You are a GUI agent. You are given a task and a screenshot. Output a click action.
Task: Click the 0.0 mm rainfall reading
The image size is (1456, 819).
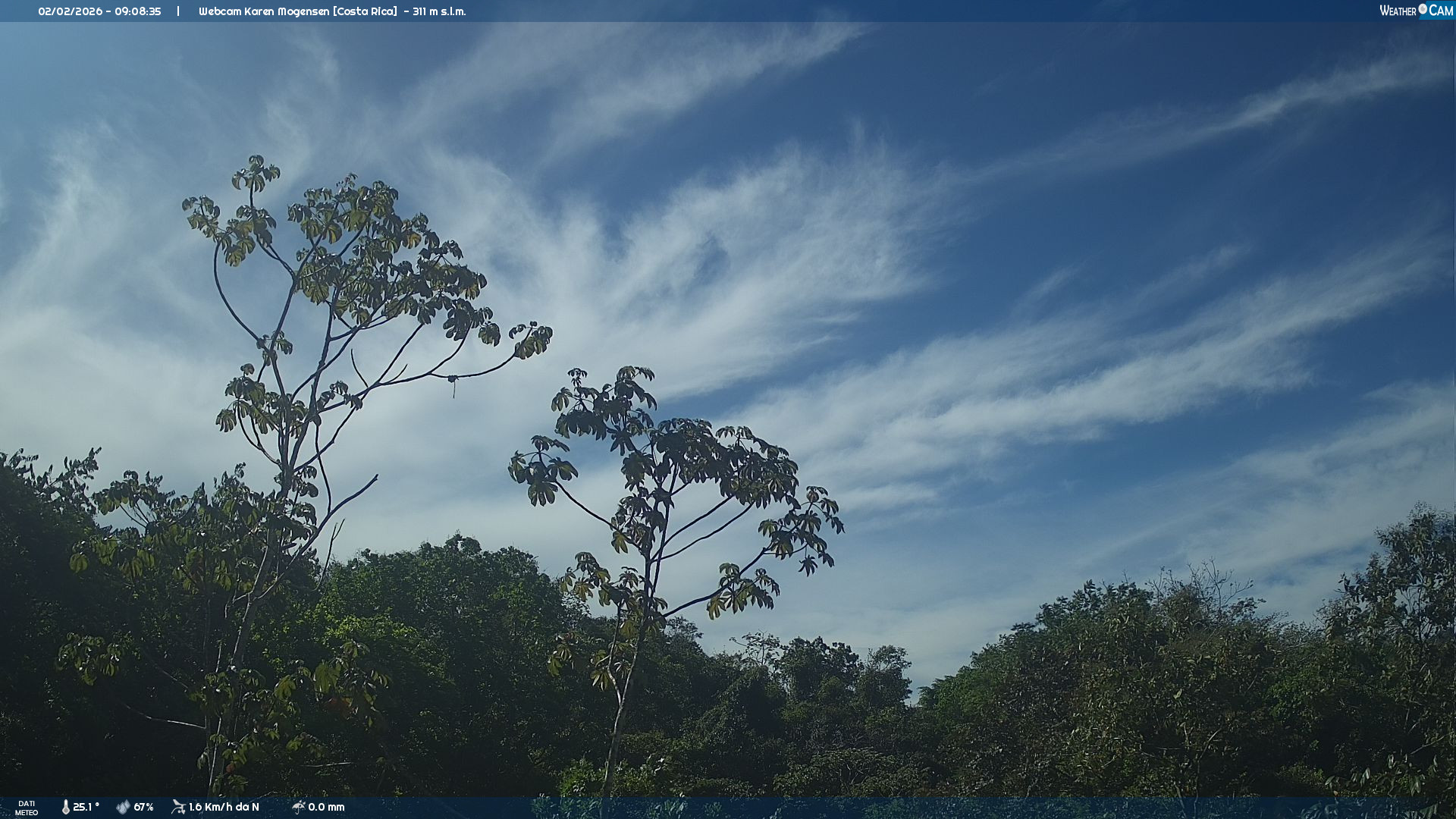coord(326,807)
